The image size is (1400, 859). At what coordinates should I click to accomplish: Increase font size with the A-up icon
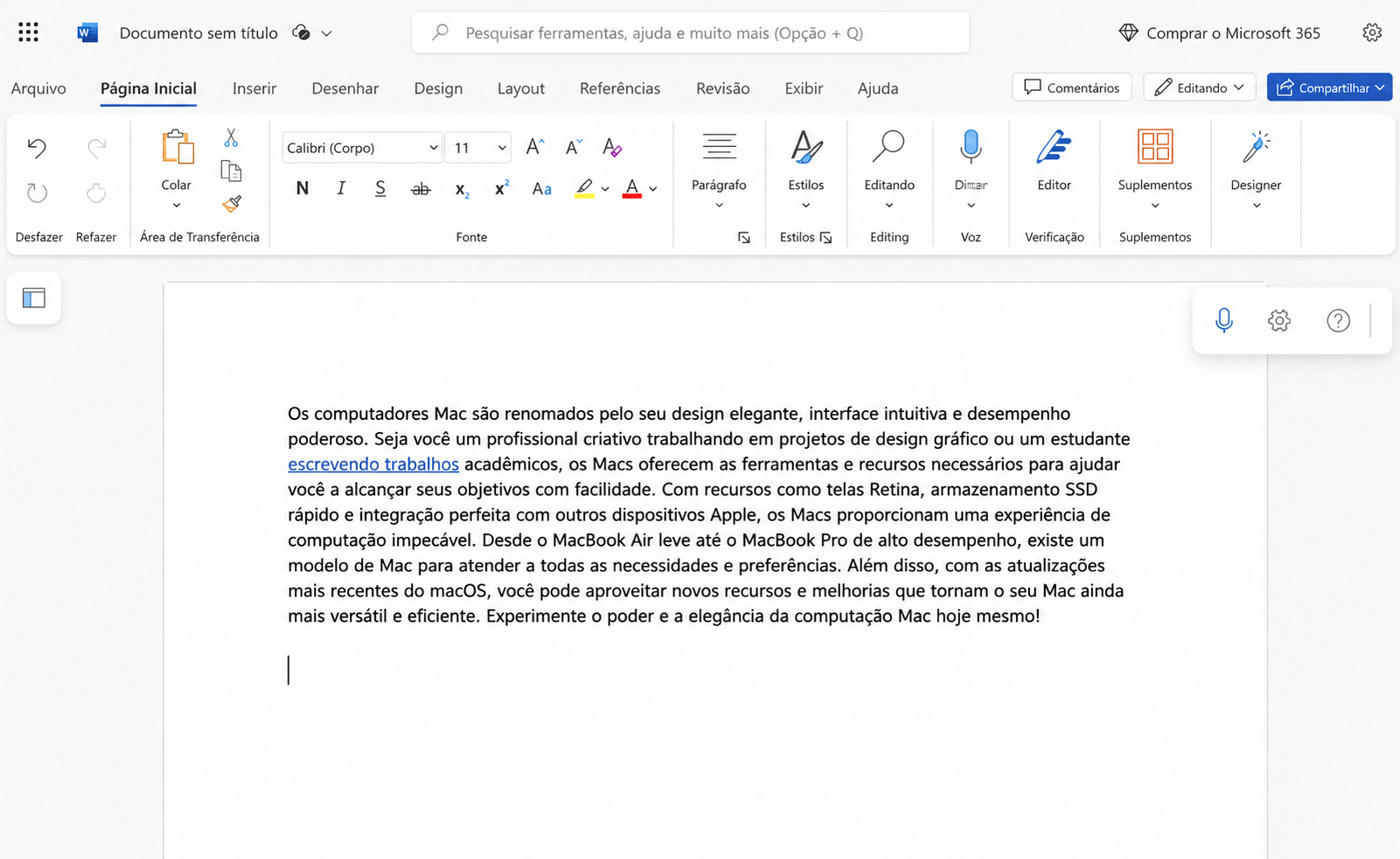[534, 147]
